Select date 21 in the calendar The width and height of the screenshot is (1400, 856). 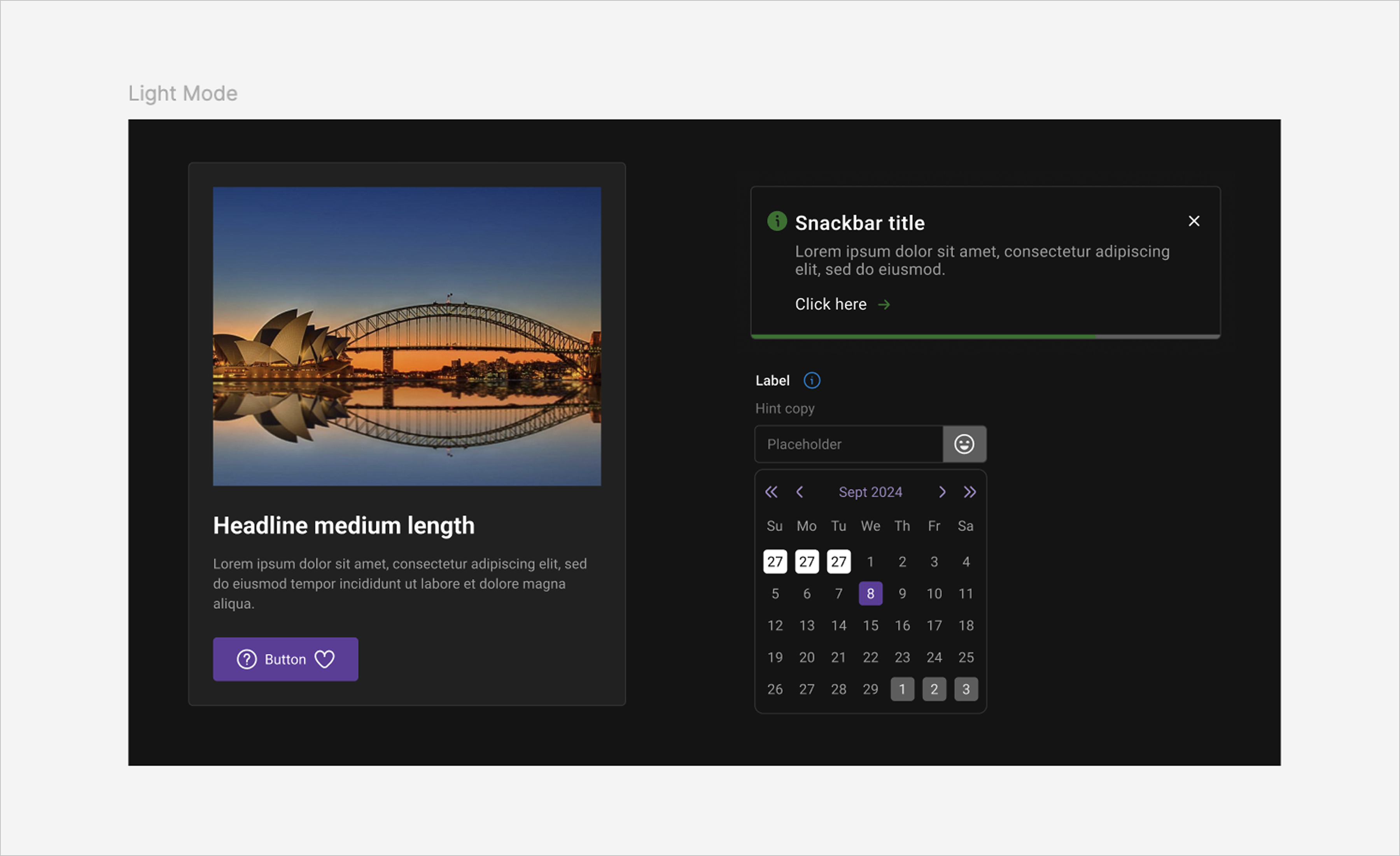click(838, 657)
